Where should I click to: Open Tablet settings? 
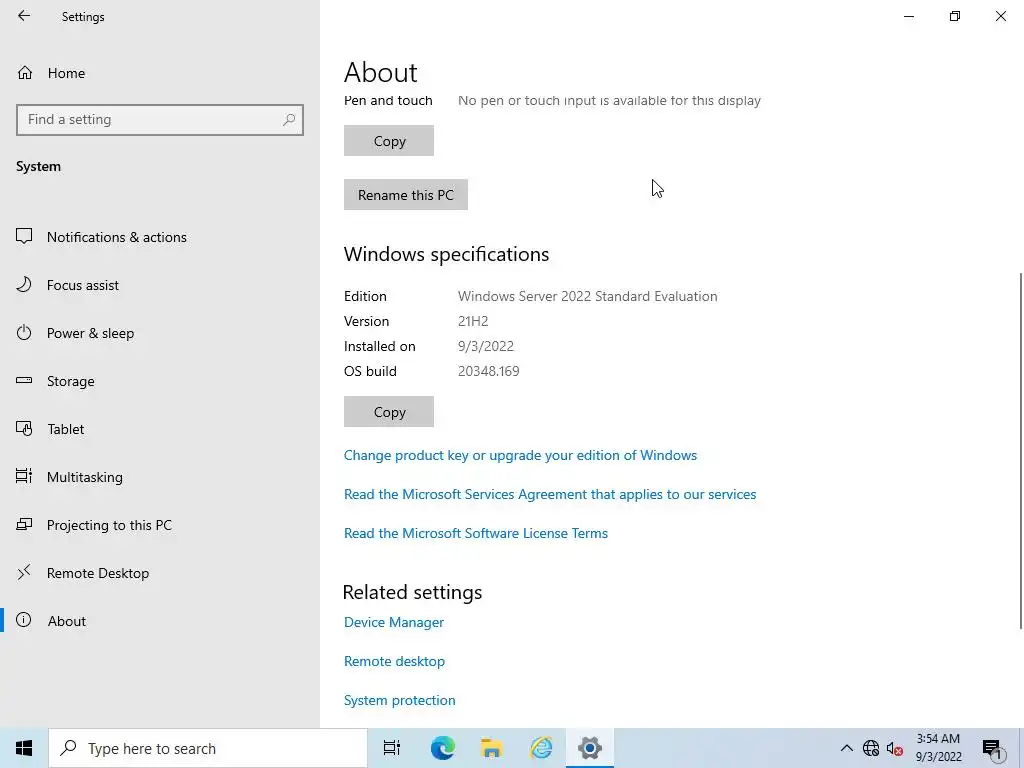[x=66, y=429]
